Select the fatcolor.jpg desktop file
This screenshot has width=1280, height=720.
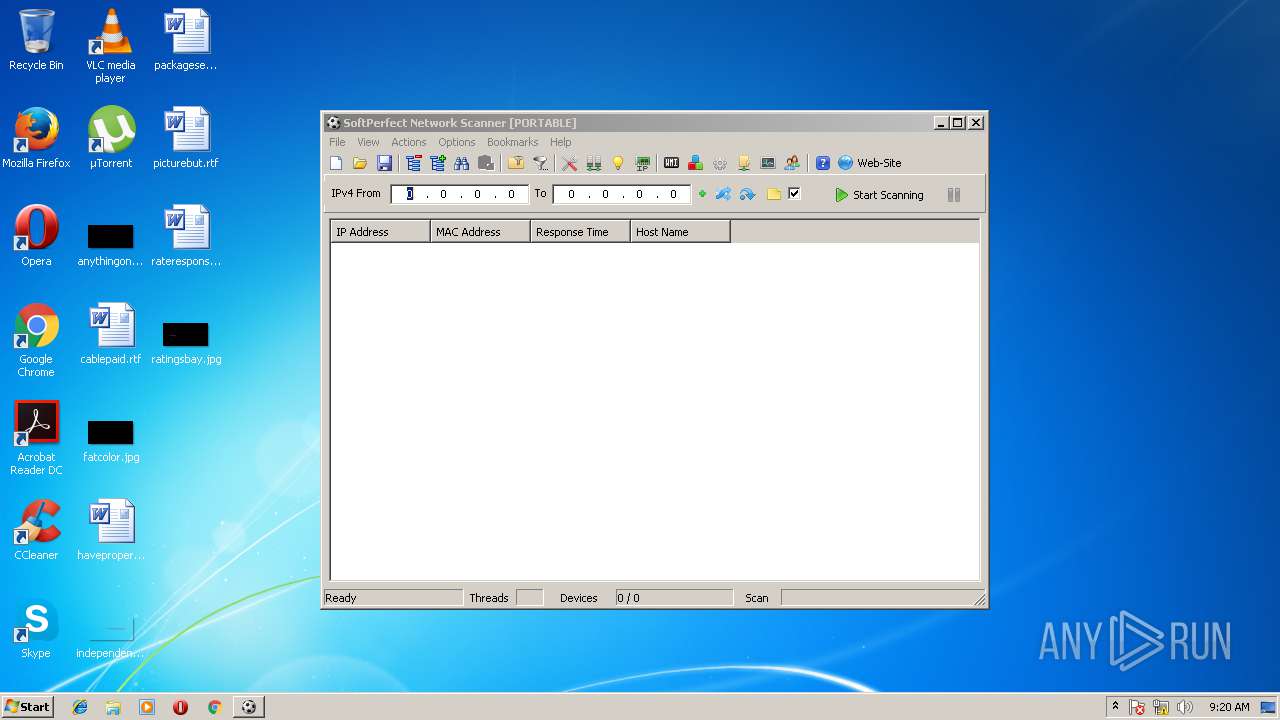click(111, 439)
